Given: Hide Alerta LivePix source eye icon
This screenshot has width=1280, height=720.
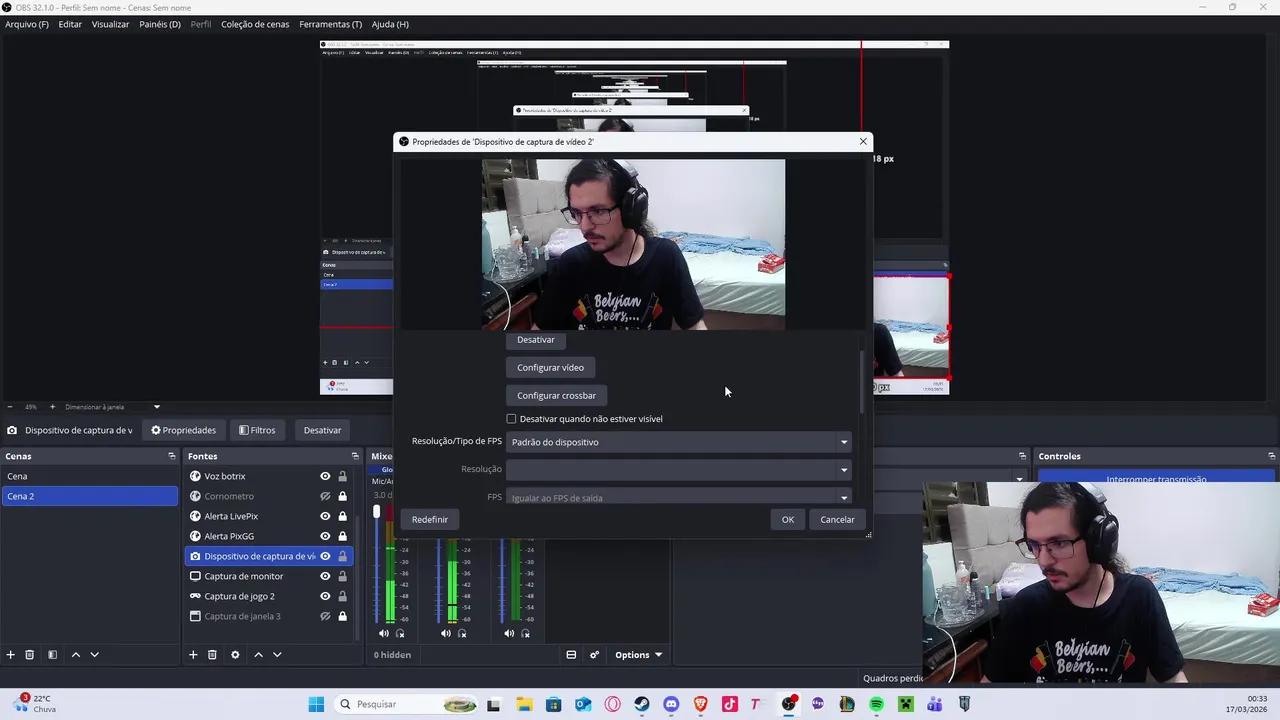Looking at the screenshot, I should (325, 516).
